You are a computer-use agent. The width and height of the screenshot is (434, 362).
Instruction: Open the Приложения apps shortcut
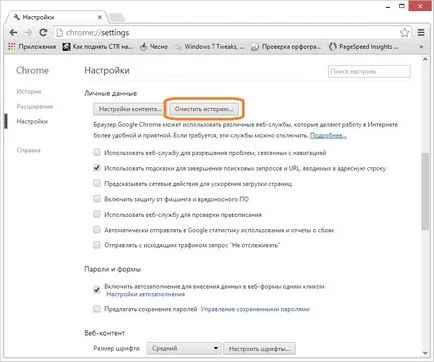(32, 47)
